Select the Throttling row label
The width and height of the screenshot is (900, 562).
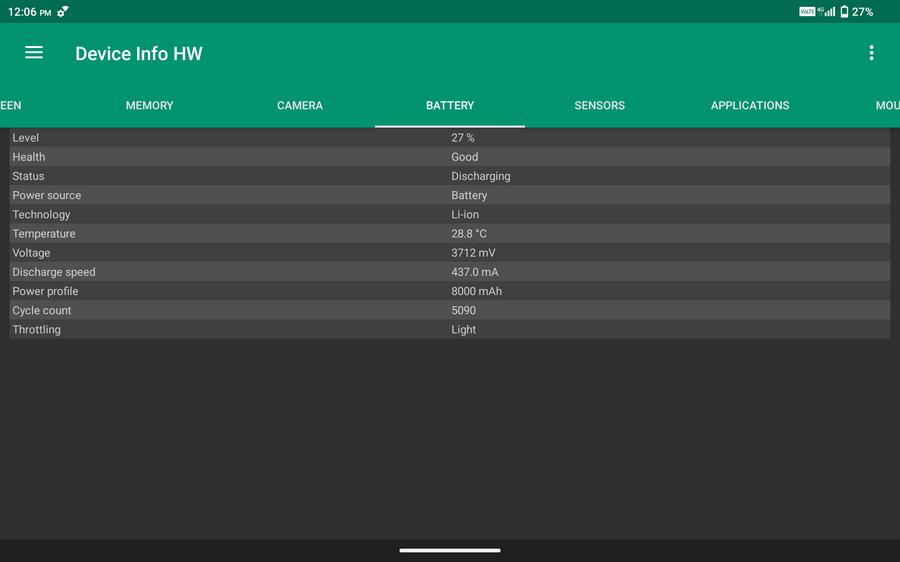point(36,330)
